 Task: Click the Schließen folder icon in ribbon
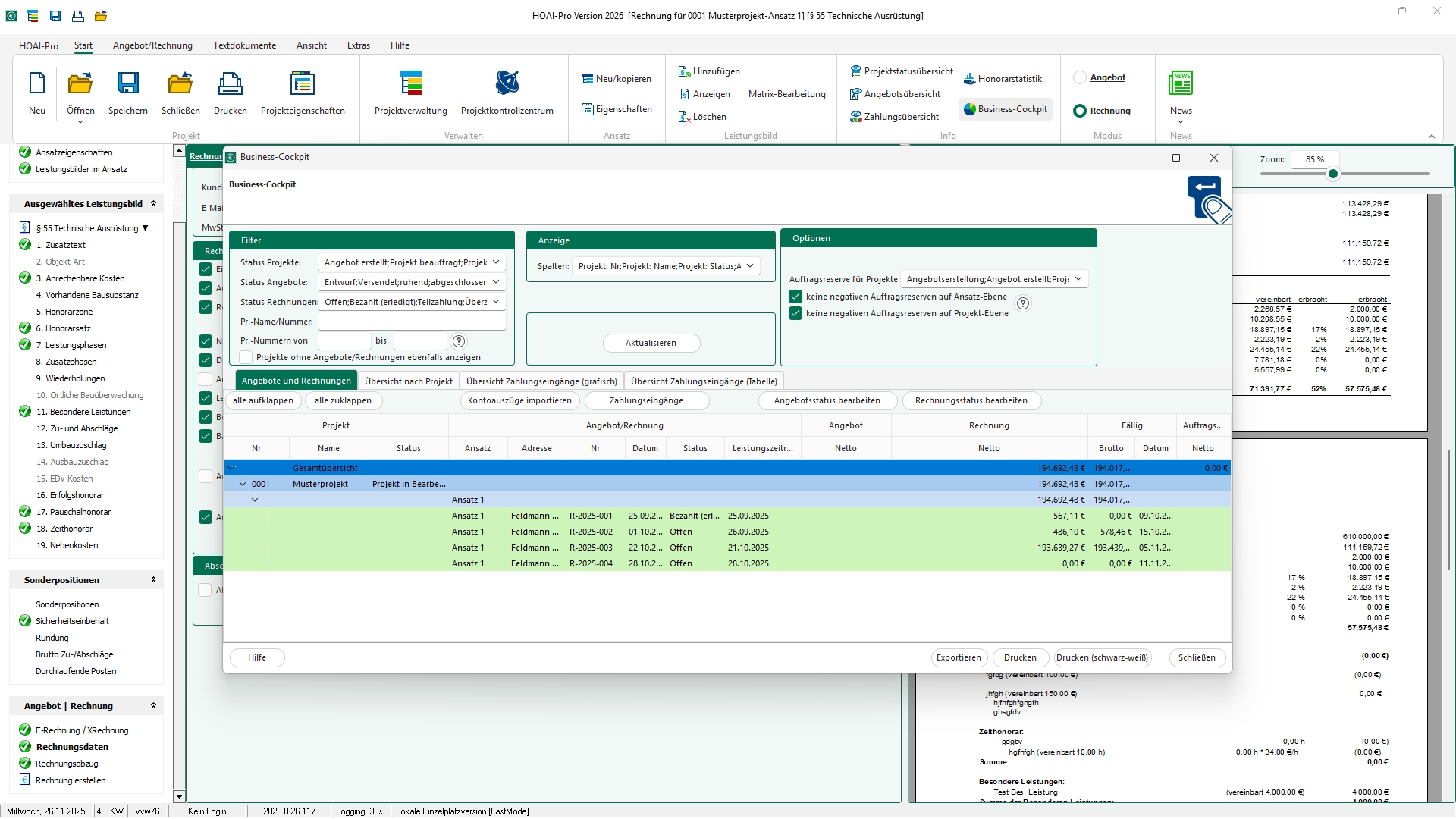tap(180, 83)
